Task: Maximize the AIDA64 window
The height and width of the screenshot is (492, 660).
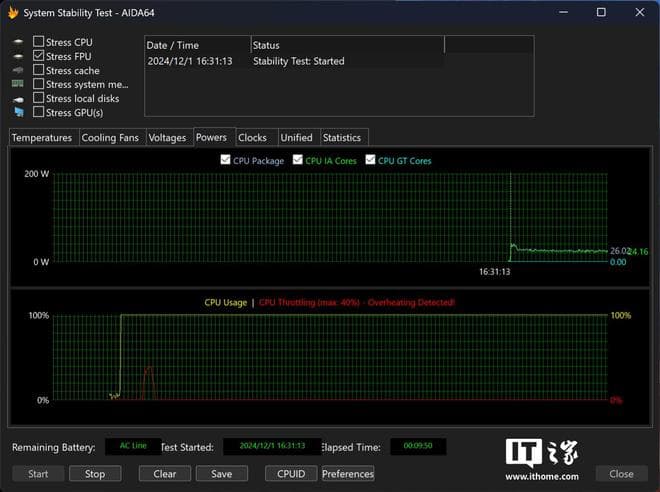Action: point(600,13)
